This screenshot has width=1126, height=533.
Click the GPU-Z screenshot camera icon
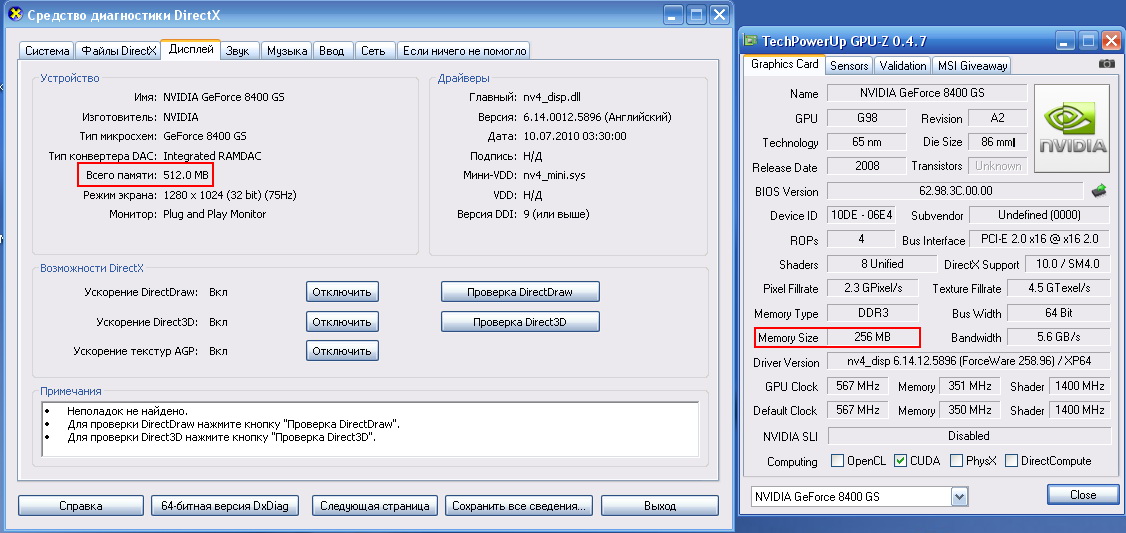click(1106, 64)
